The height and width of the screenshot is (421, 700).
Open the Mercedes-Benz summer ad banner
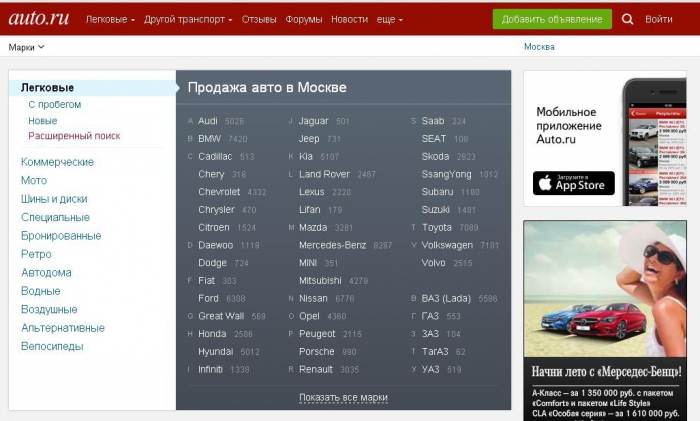(605, 320)
